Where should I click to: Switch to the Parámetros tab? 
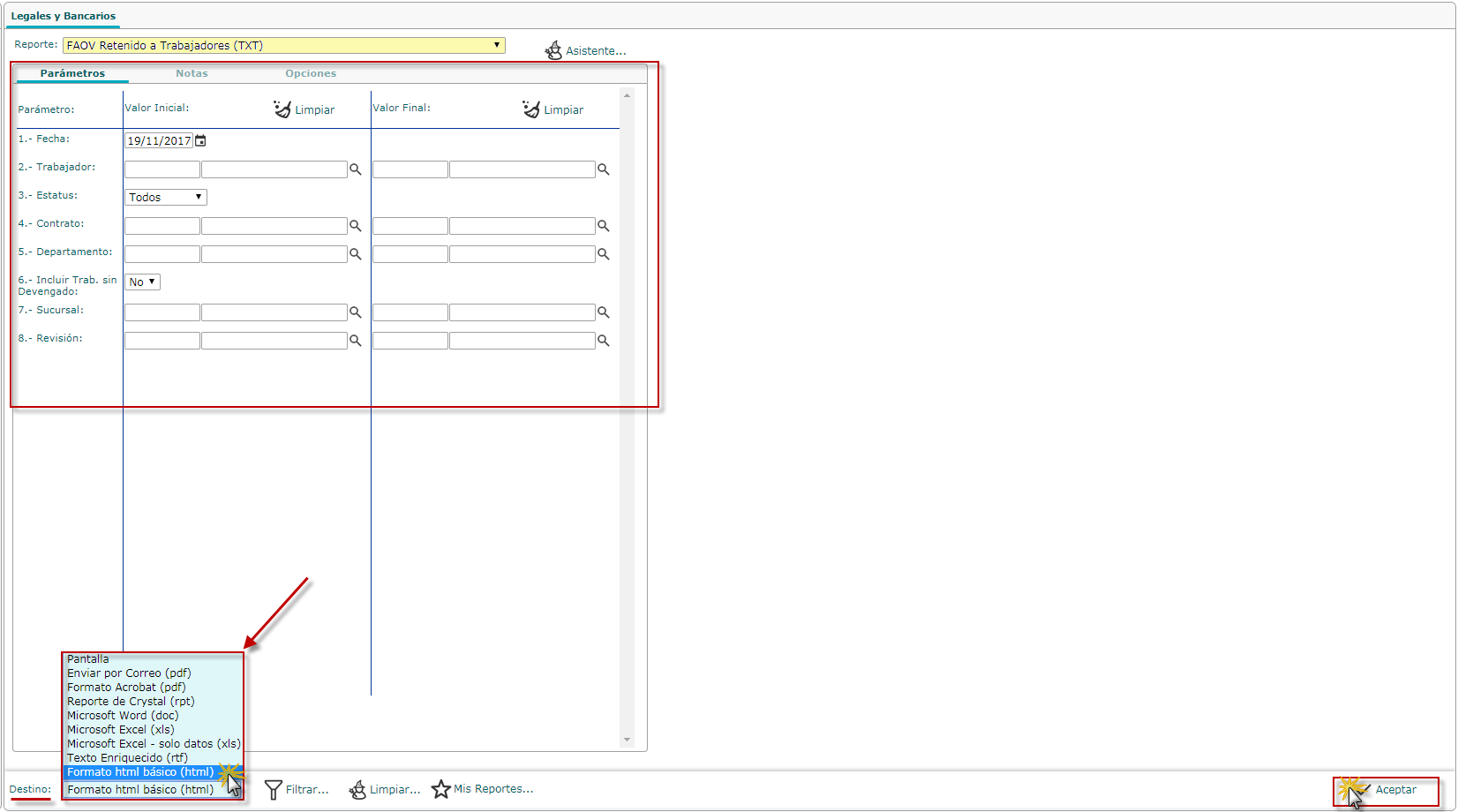(x=72, y=73)
